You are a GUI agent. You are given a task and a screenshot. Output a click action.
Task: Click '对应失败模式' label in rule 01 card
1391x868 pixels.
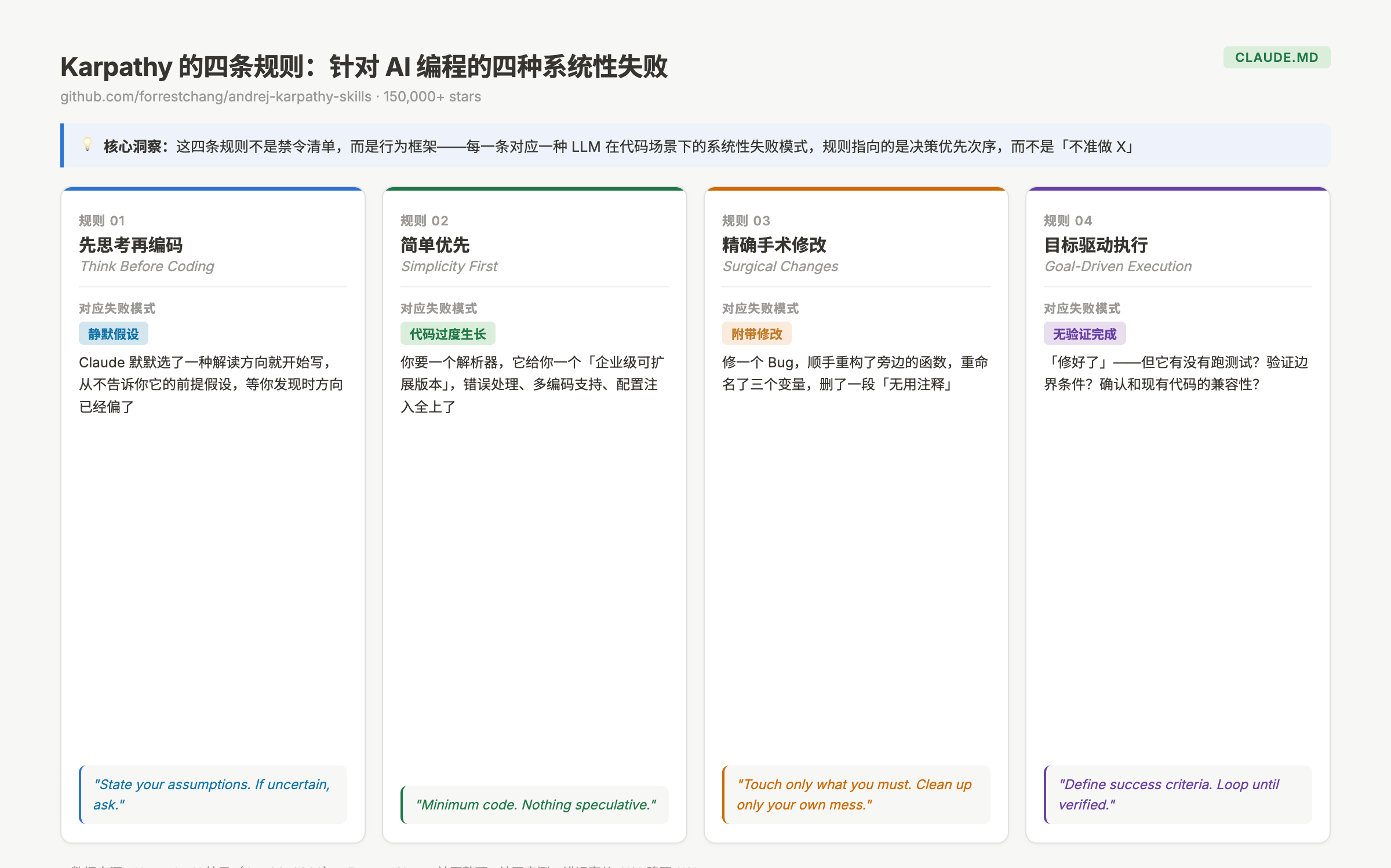[117, 308]
